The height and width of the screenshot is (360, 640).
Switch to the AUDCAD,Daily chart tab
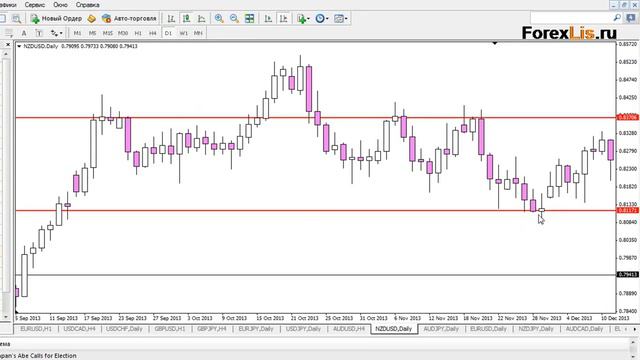coord(584,329)
